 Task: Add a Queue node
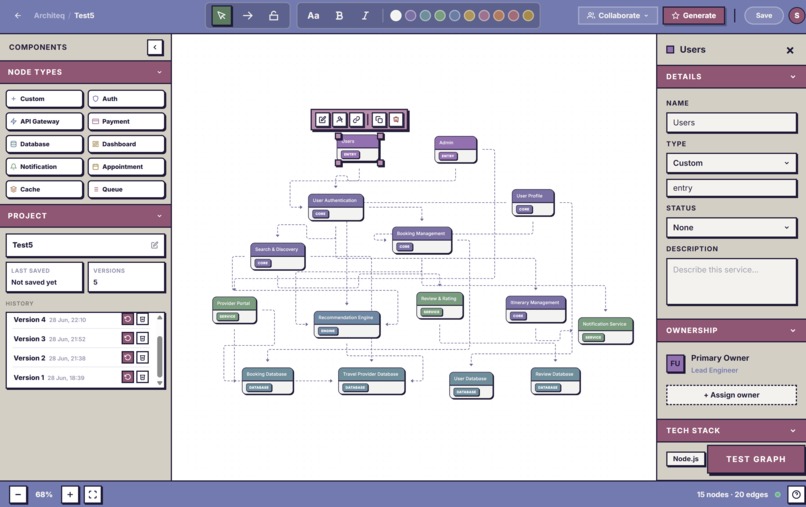(126, 189)
